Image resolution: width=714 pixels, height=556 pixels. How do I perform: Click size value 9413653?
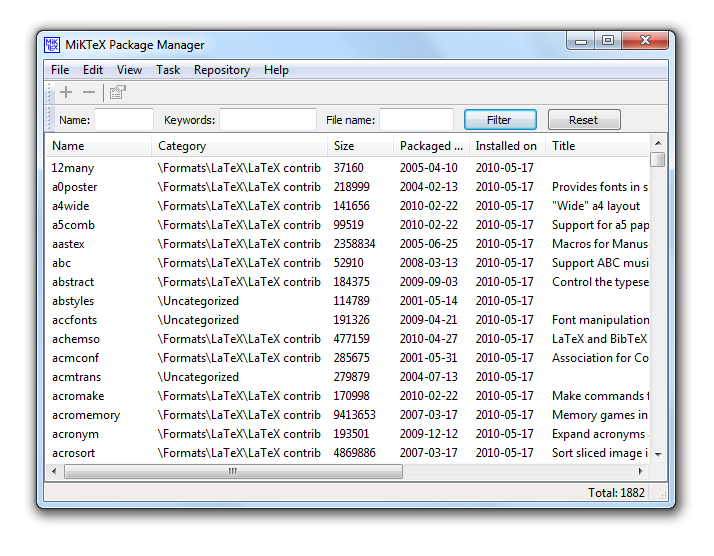tap(354, 415)
